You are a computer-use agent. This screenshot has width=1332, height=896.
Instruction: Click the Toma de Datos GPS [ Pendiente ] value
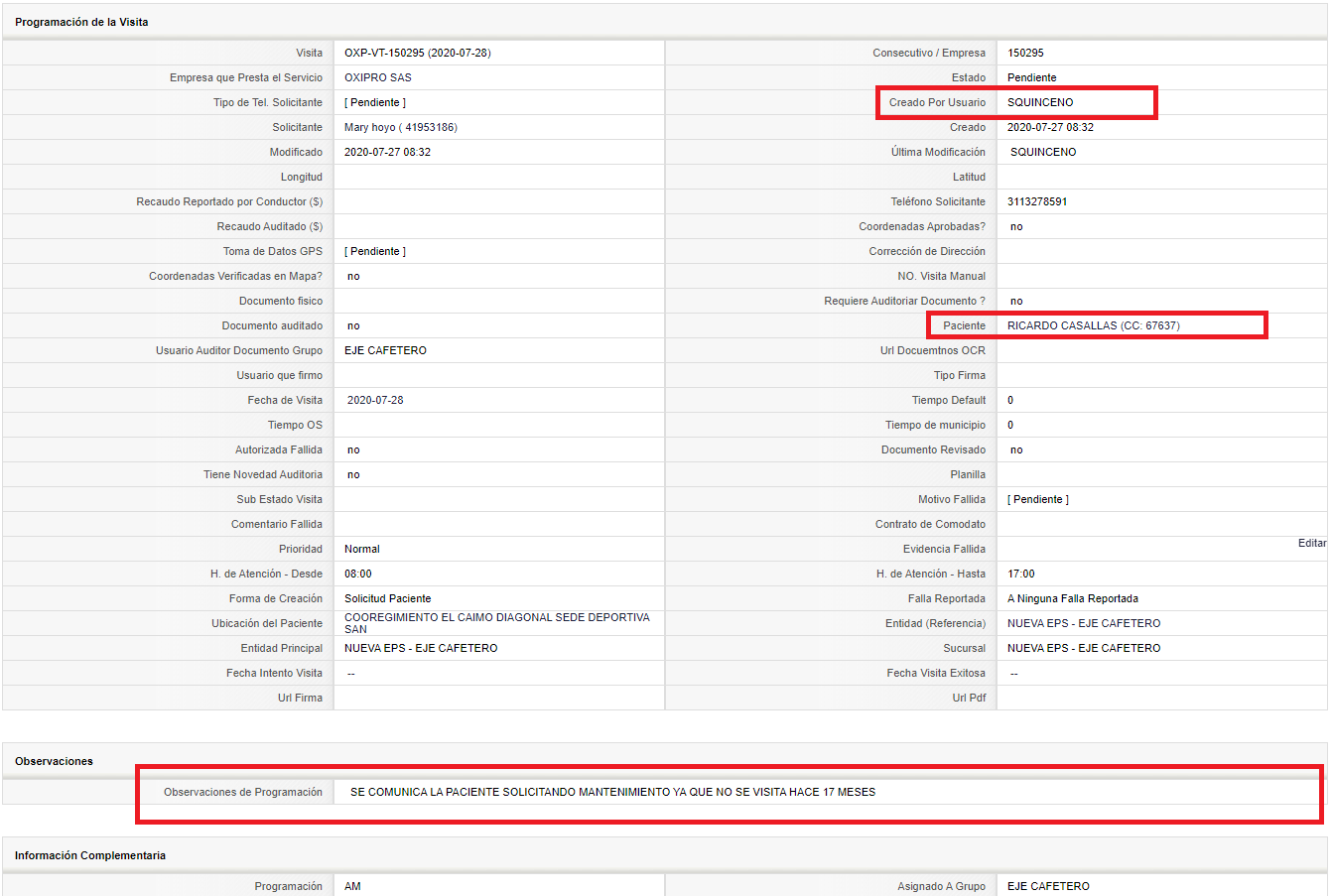(375, 251)
